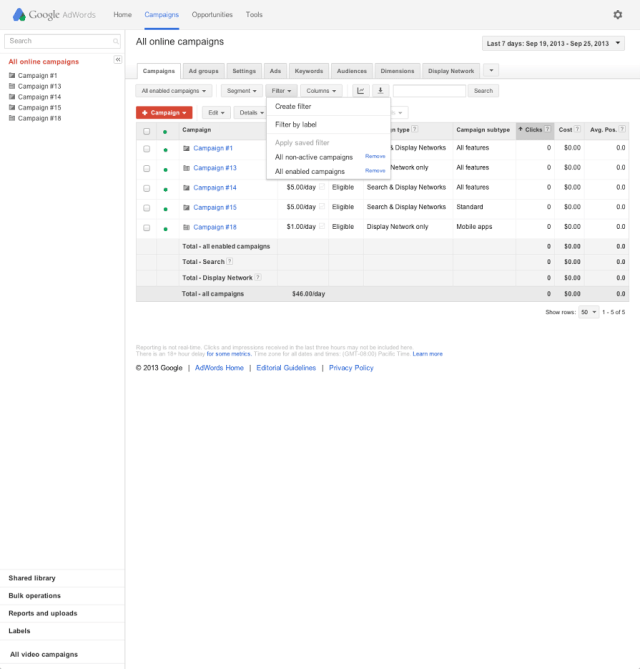Open the Edit dropdown
The image size is (640, 669).
[216, 113]
